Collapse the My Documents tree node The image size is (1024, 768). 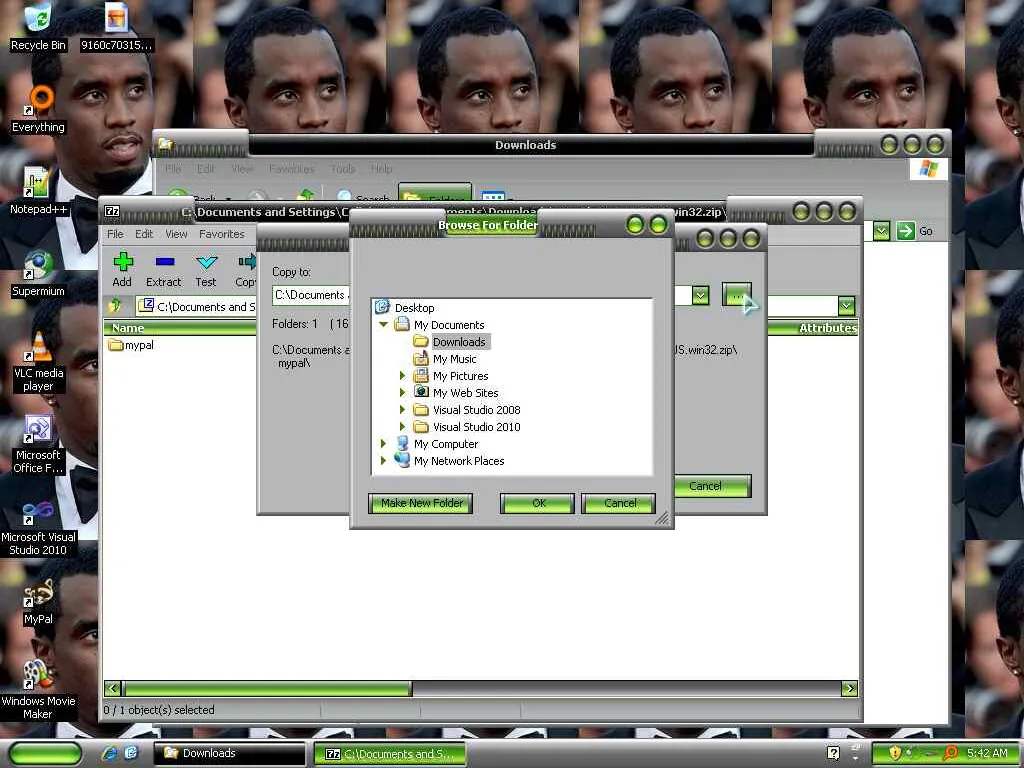click(383, 325)
